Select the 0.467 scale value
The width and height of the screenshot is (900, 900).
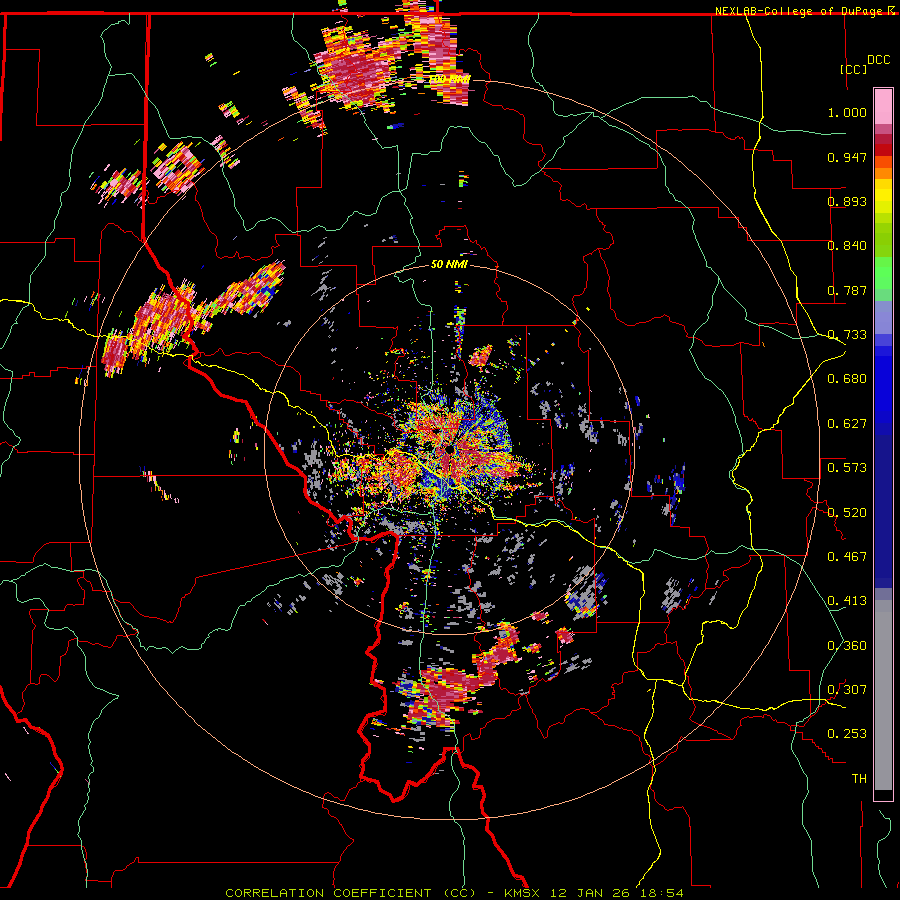click(847, 556)
